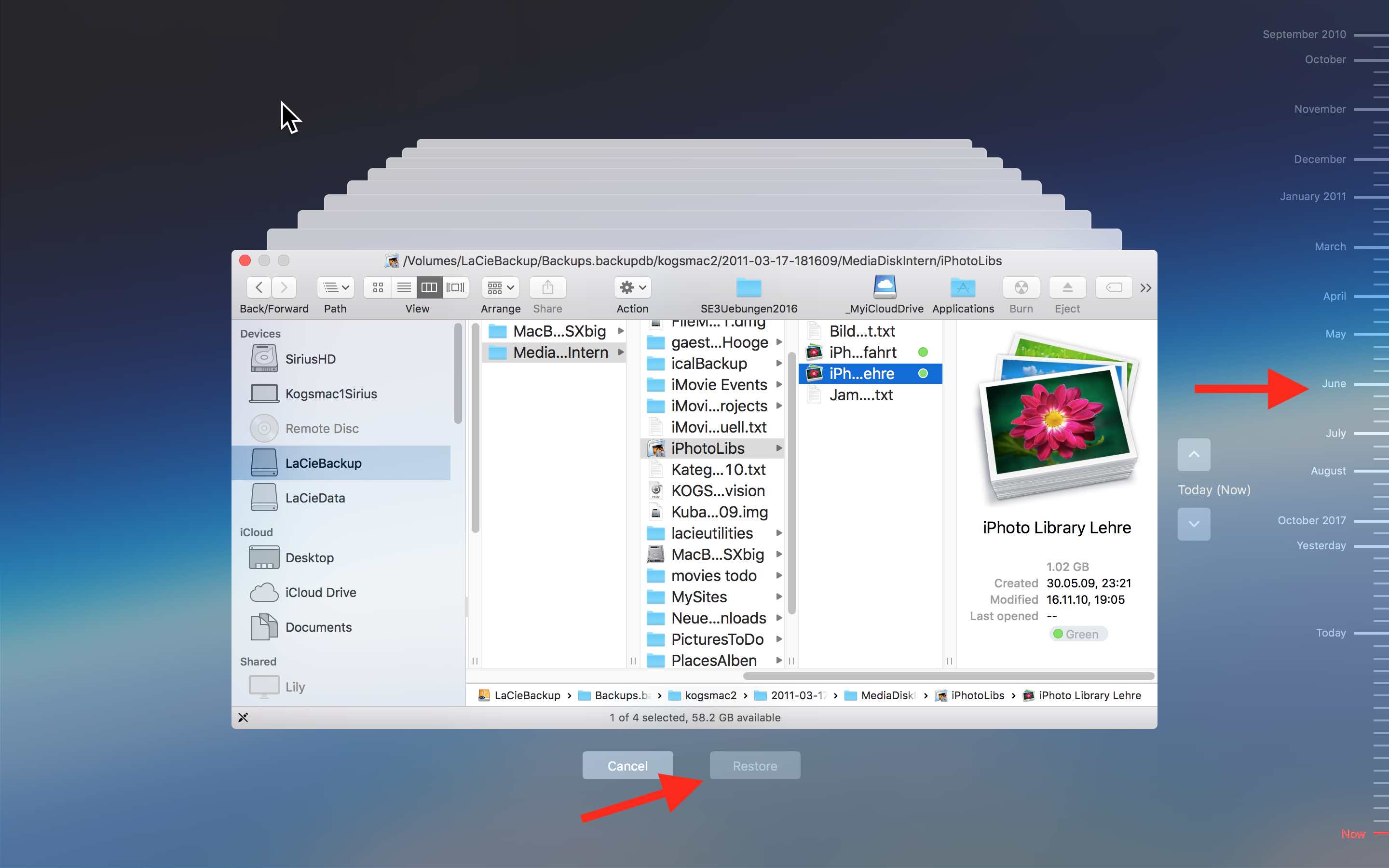The image size is (1389, 868).
Task: Select iCloud Drive in sidebar
Action: tap(320, 593)
